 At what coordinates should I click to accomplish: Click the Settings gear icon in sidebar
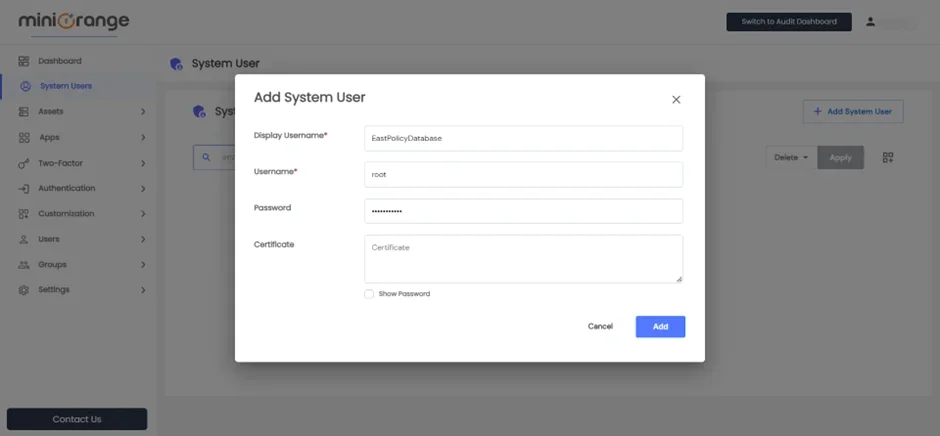pyautogui.click(x=24, y=290)
